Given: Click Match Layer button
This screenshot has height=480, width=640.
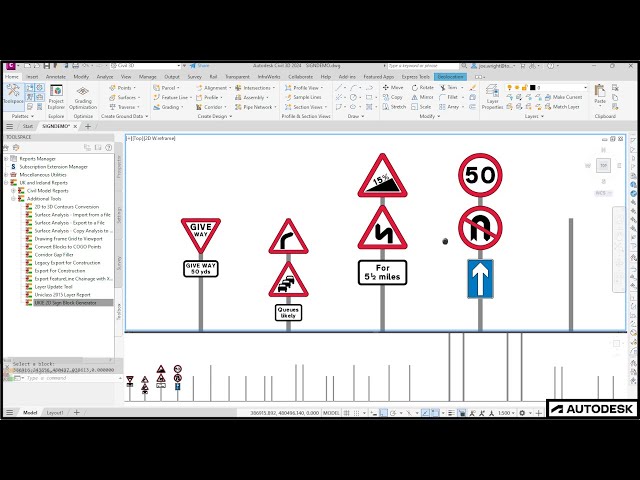Looking at the screenshot, I should [x=562, y=107].
